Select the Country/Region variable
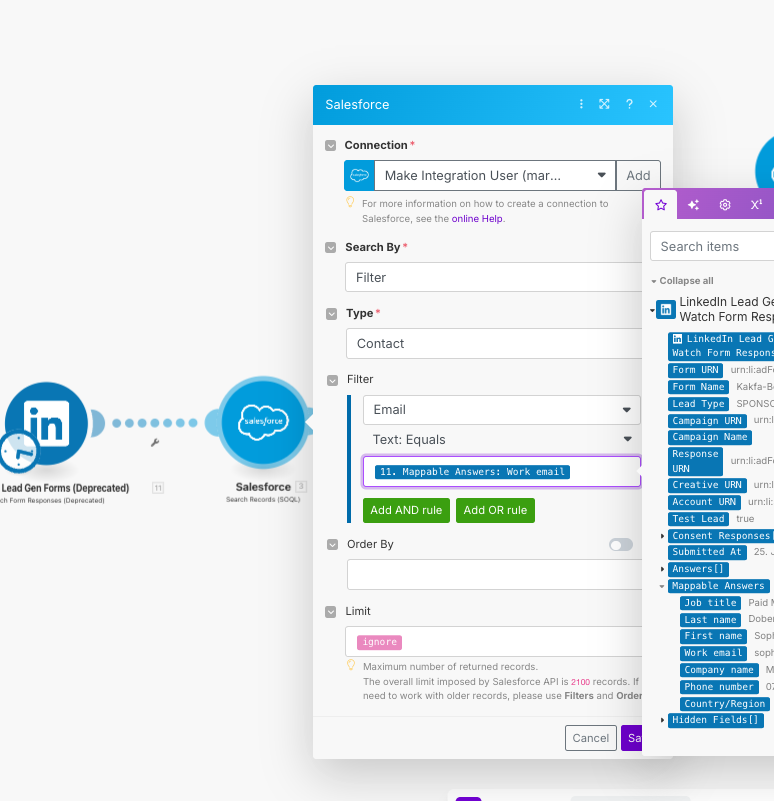 pos(725,704)
